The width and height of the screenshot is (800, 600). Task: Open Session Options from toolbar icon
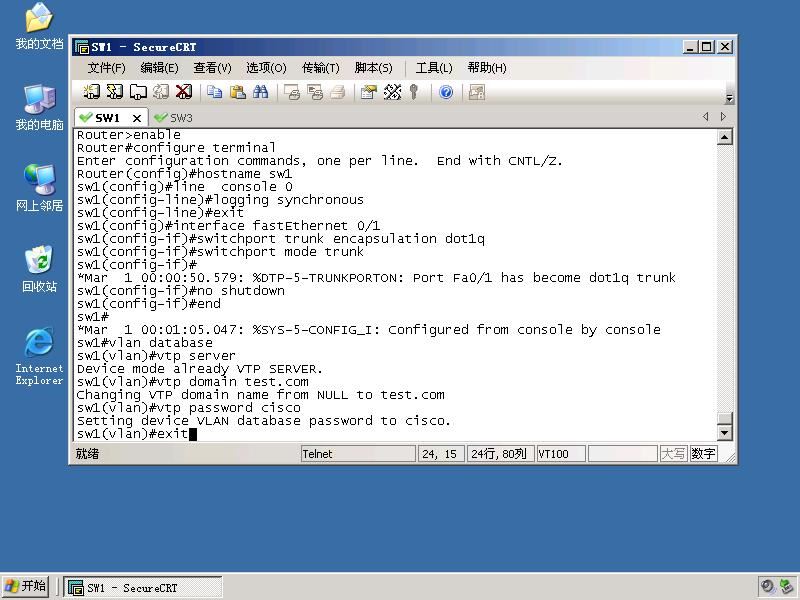coord(368,92)
